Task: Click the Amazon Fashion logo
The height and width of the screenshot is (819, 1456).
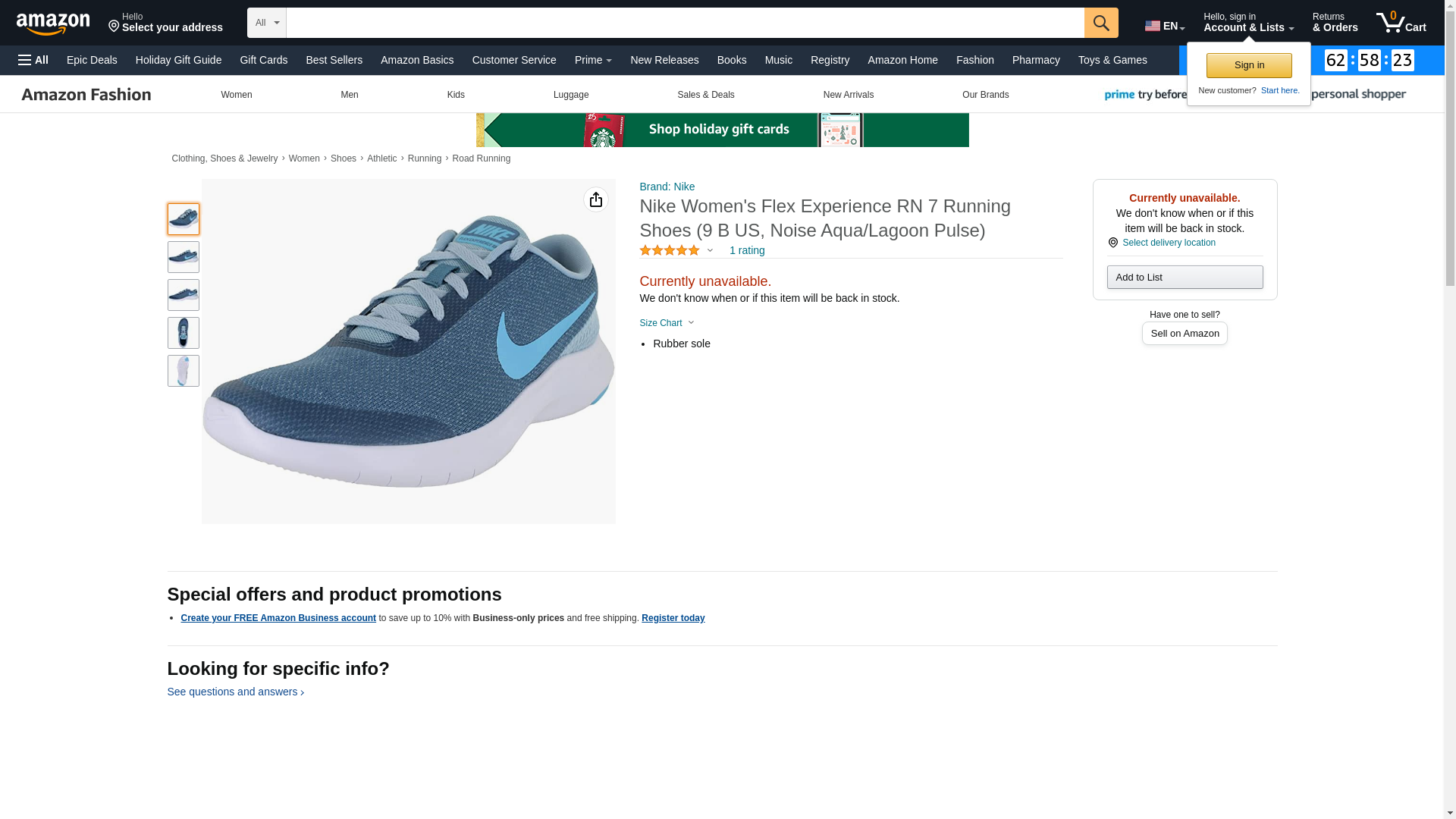Action: (x=86, y=95)
